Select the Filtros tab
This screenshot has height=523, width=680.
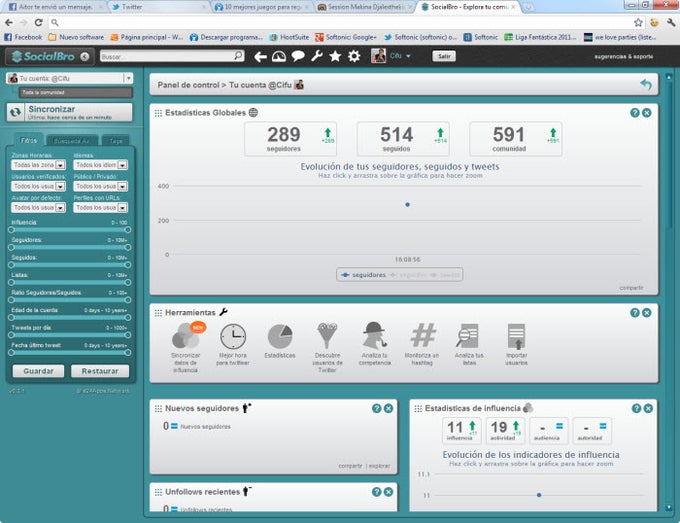[x=28, y=140]
